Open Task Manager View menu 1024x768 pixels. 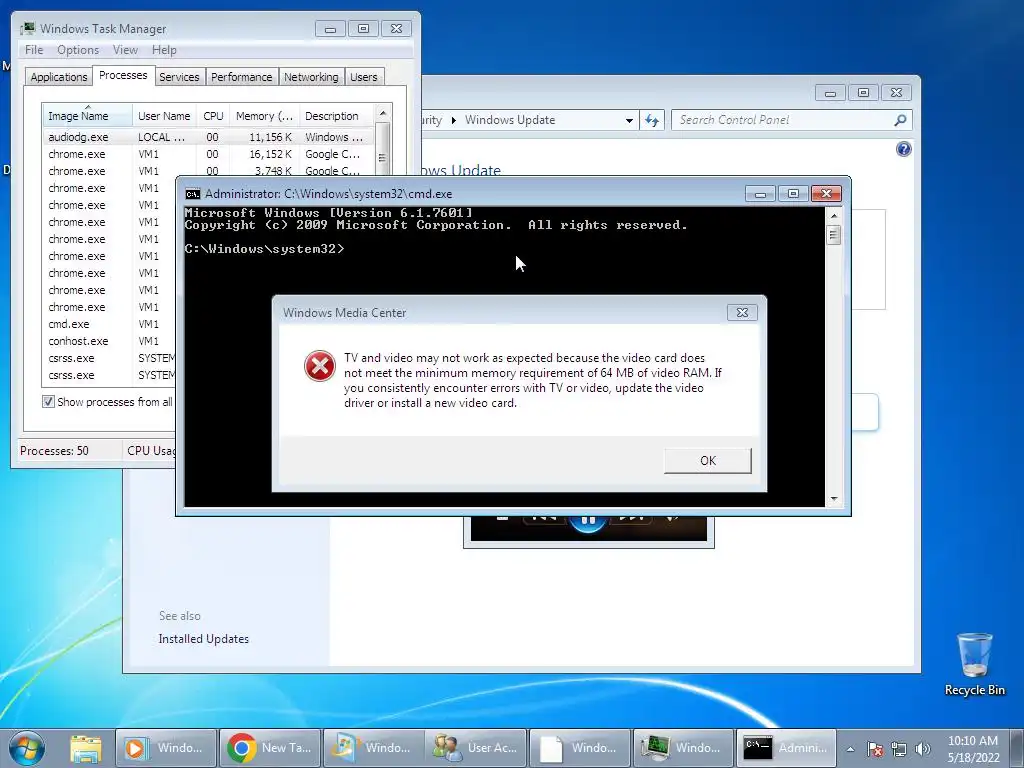[125, 50]
